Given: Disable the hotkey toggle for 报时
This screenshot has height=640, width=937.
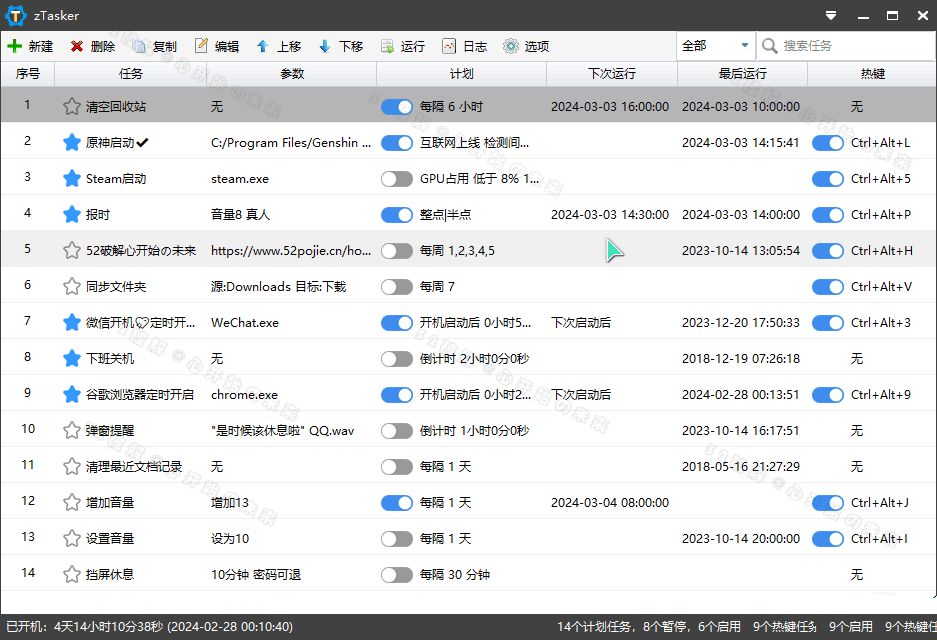Looking at the screenshot, I should pyautogui.click(x=828, y=214).
